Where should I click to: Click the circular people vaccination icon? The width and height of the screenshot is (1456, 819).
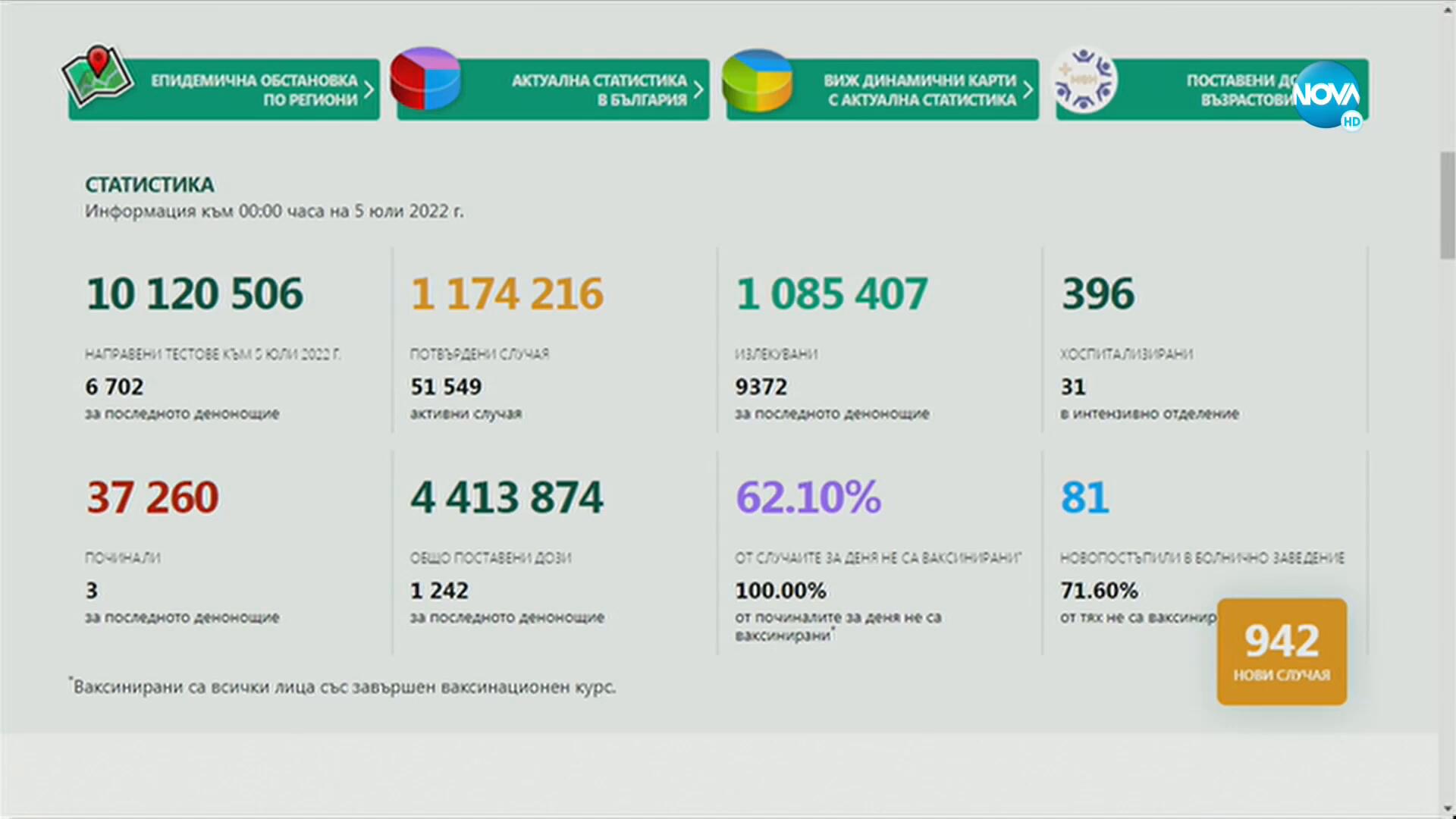point(1085,80)
